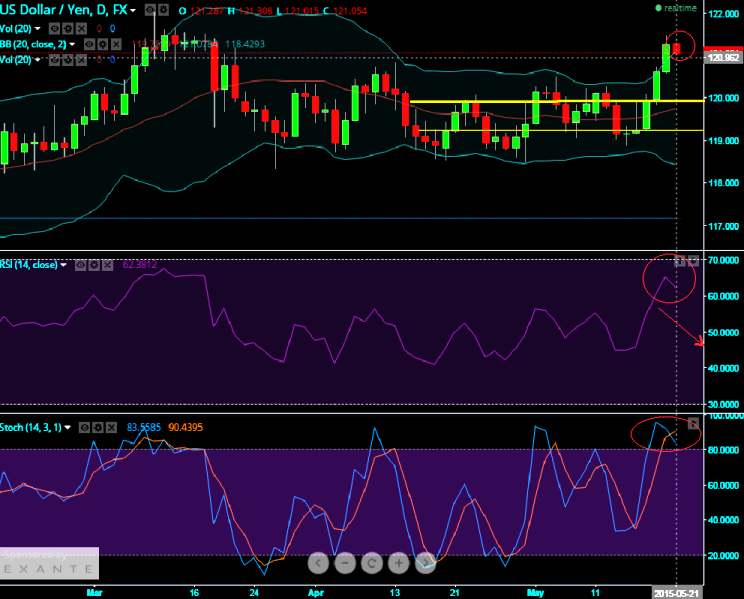Expand the BB (20, close, 2) dropdown arrow
744x599 pixels.
tap(72, 45)
